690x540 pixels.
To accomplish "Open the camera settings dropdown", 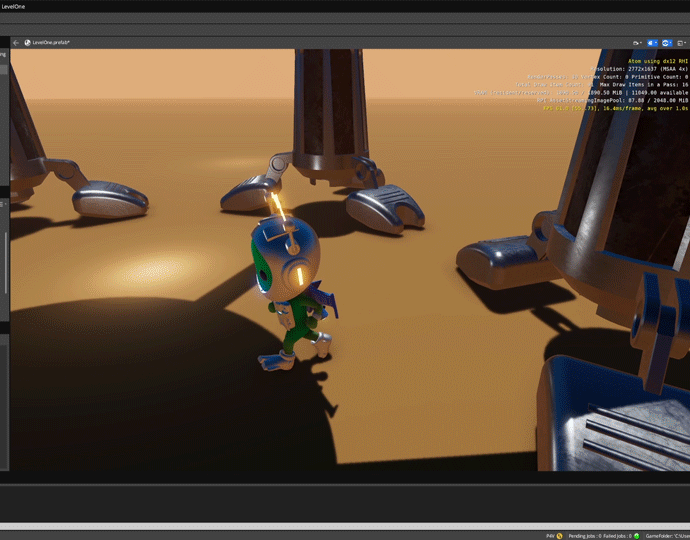I will pyautogui.click(x=637, y=43).
